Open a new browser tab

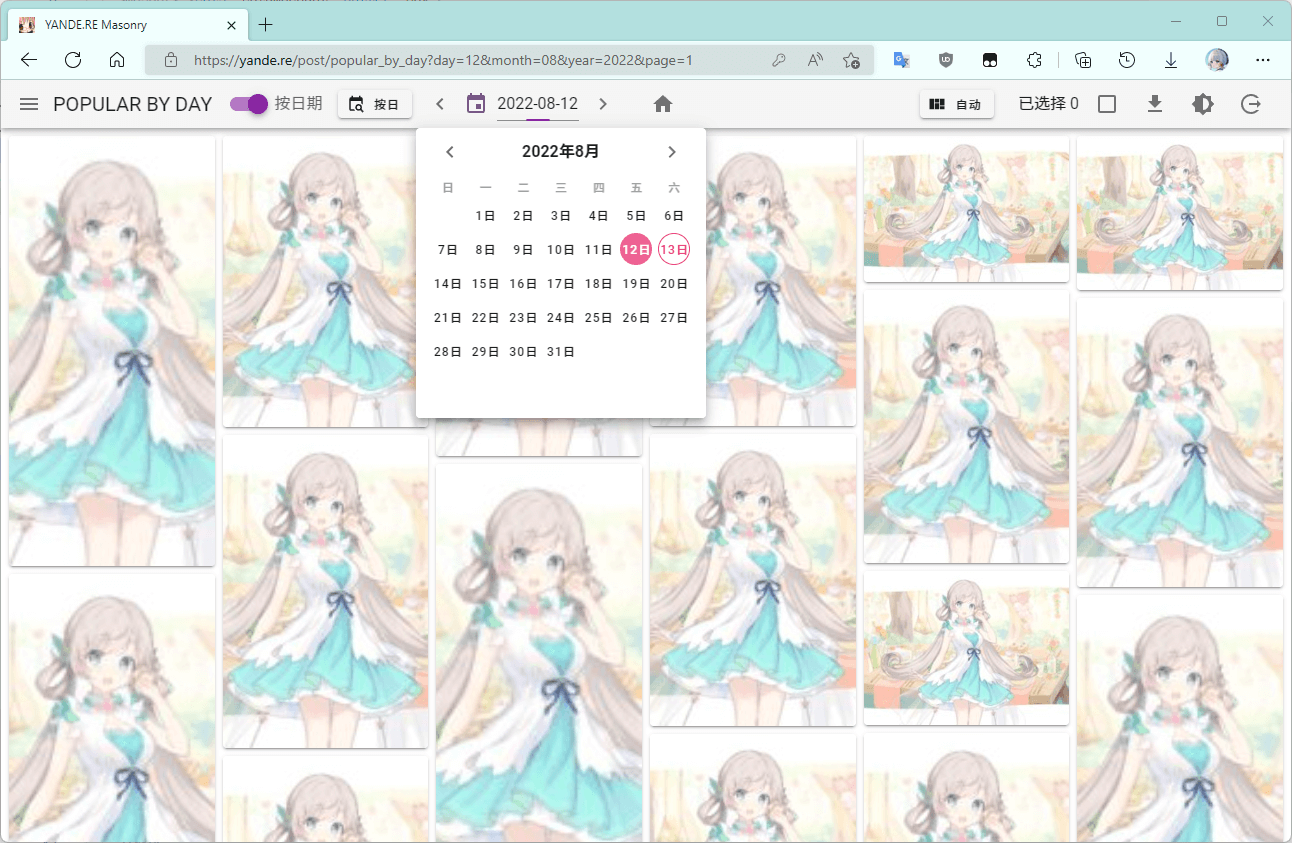(266, 24)
